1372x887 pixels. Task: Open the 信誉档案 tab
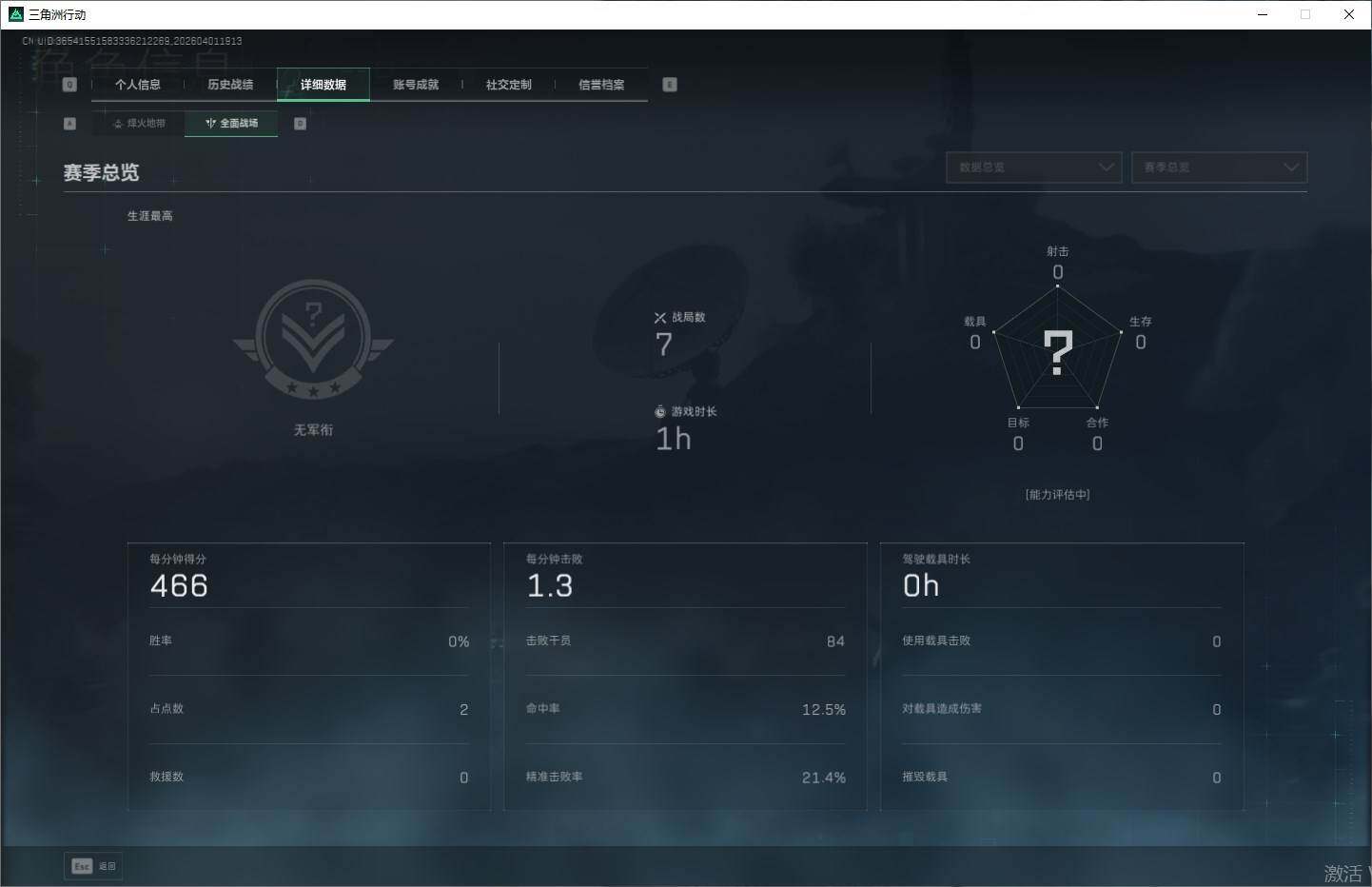point(601,85)
